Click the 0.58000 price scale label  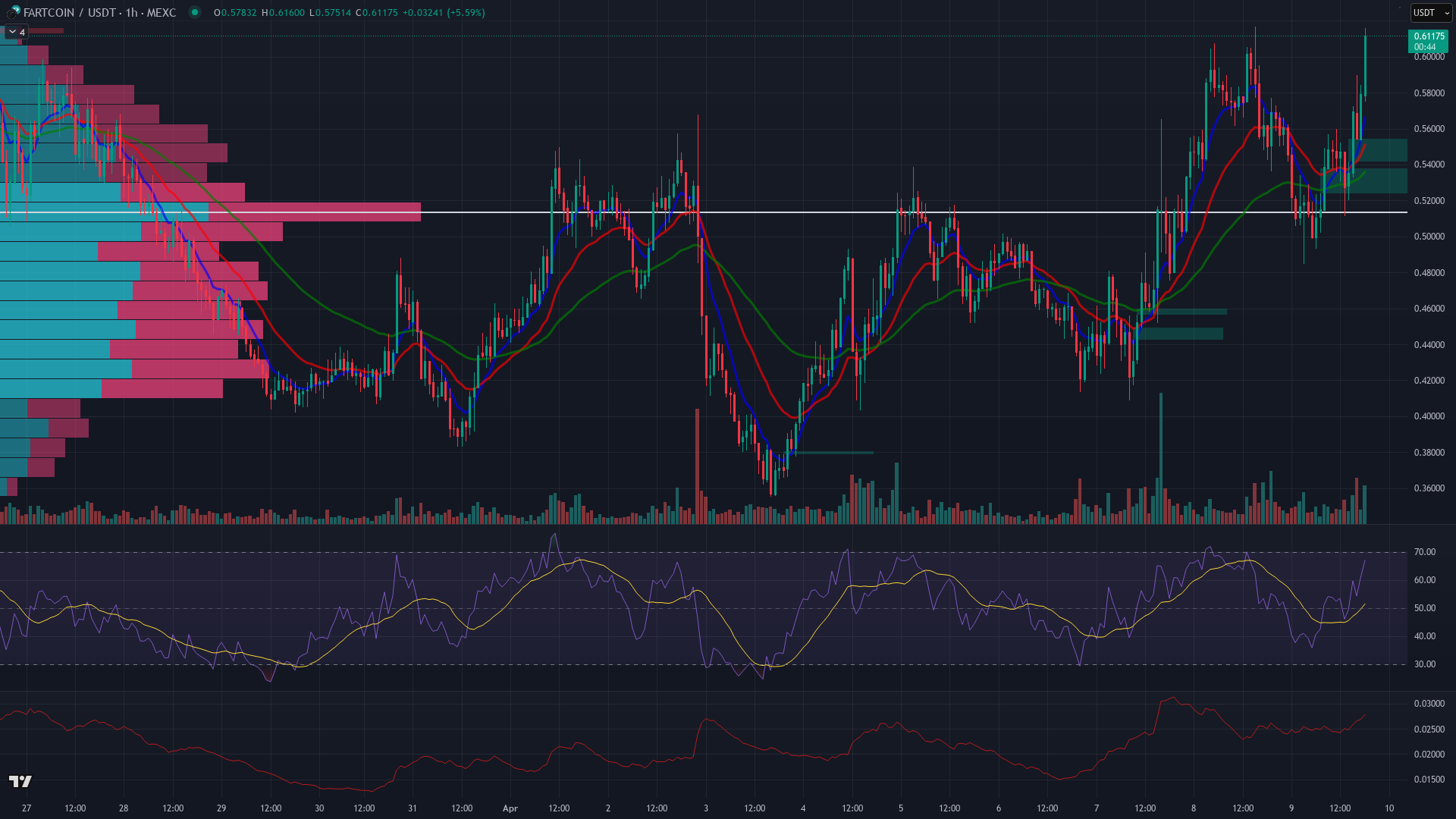(x=1429, y=93)
